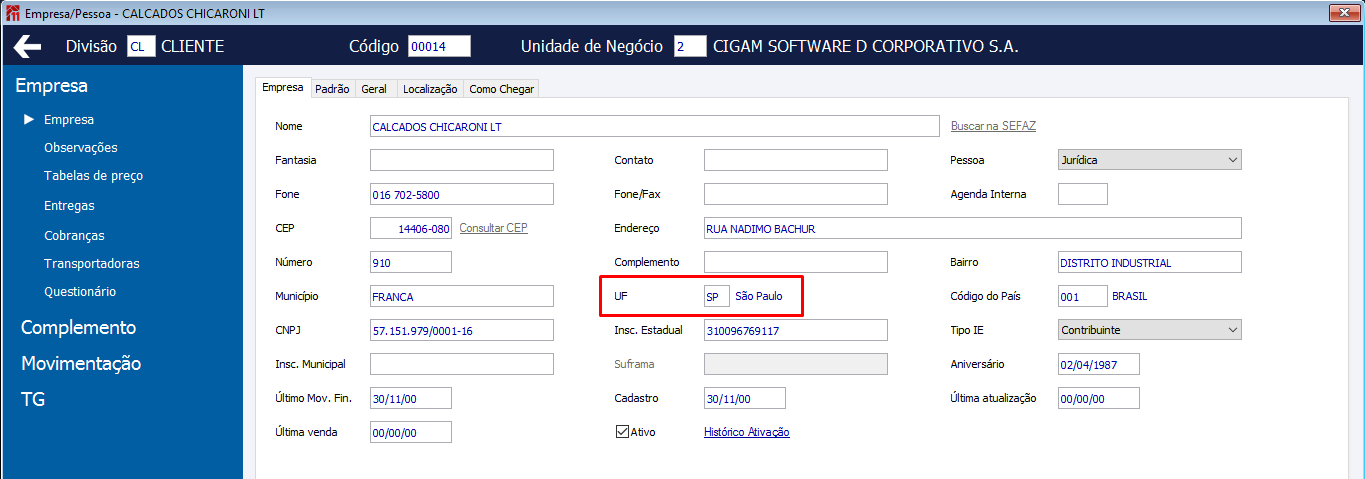Click the UF input field
This screenshot has height=479, width=1365.
[x=717, y=296]
